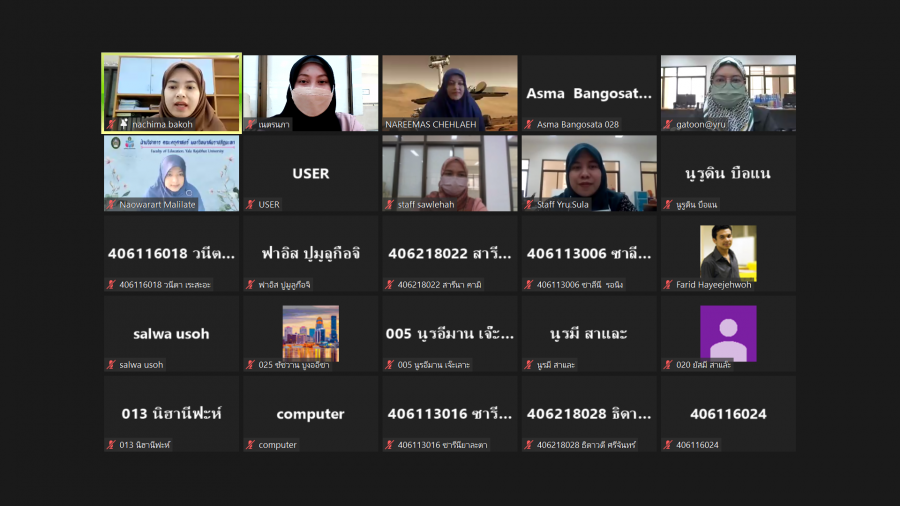Screen dimensions: 900x506
Task: Click muted mic icon on computer tile
Action: 250,444
